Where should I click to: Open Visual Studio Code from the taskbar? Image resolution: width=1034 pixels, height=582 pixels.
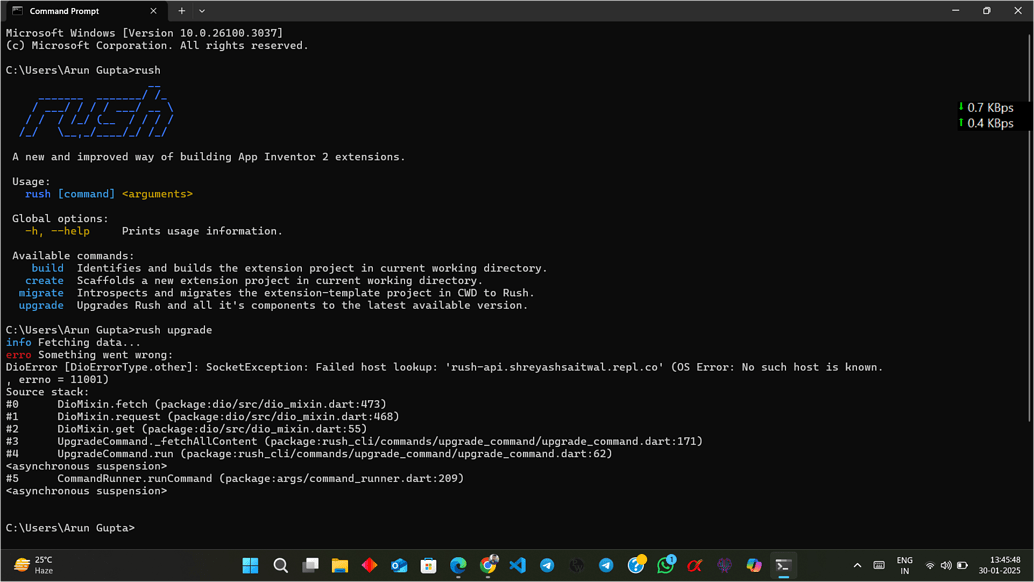pyautogui.click(x=517, y=565)
